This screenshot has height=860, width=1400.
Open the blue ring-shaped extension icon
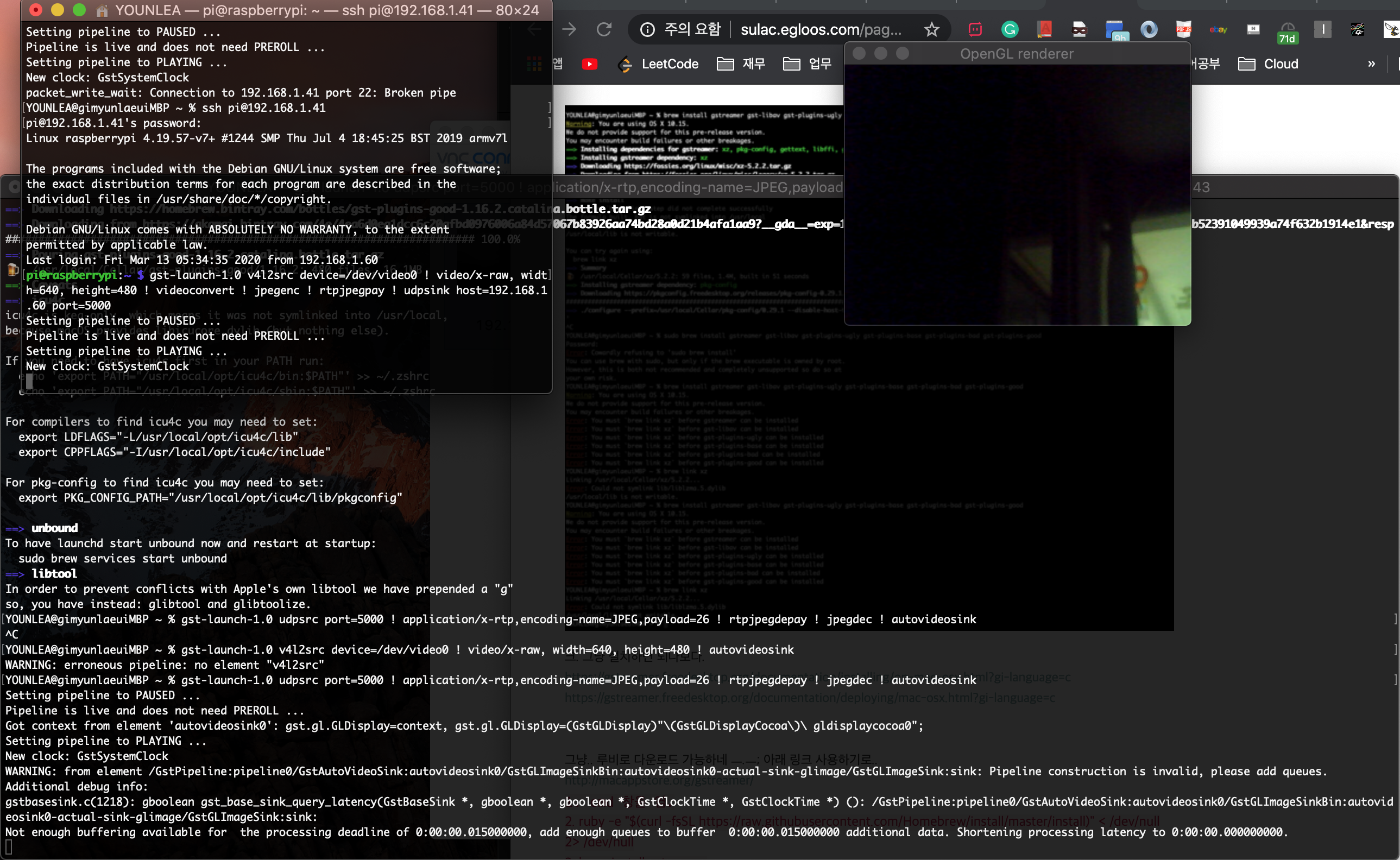1149,29
